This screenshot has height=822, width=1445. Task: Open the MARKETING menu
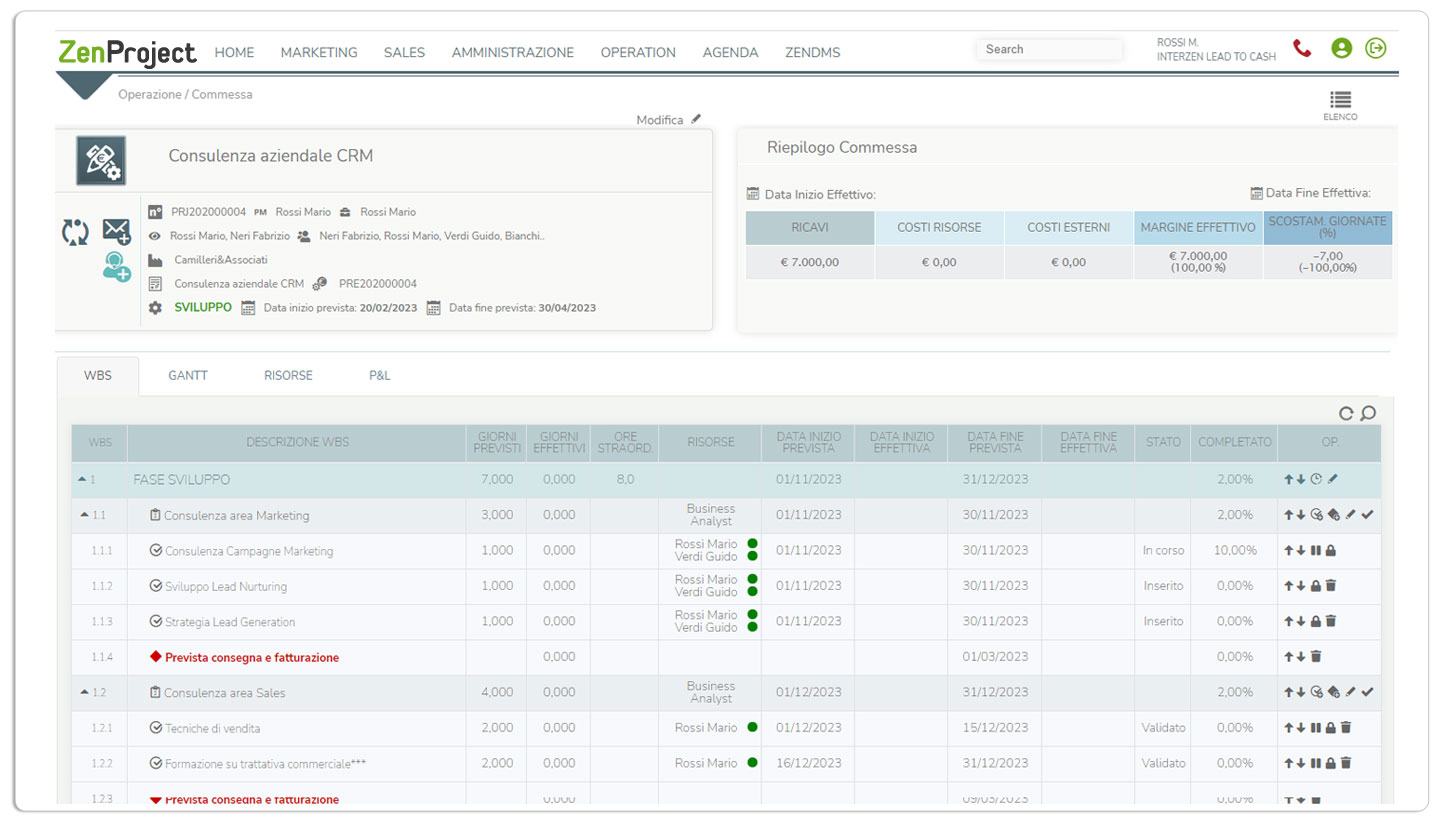tap(319, 53)
